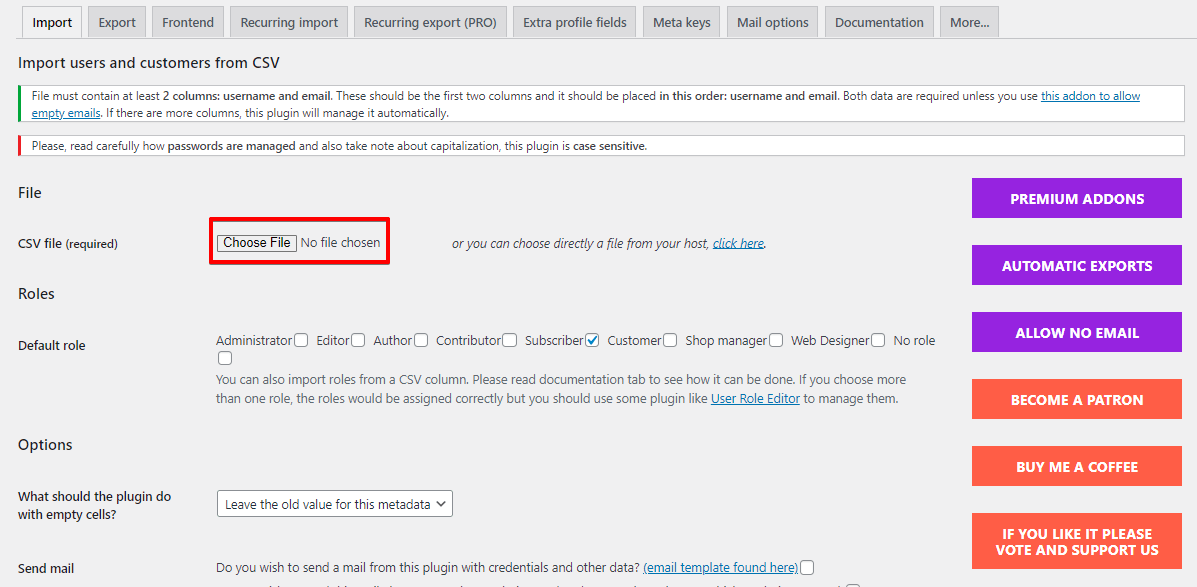Open the More... tab
Viewport: 1197px width, 587px height.
pos(970,23)
